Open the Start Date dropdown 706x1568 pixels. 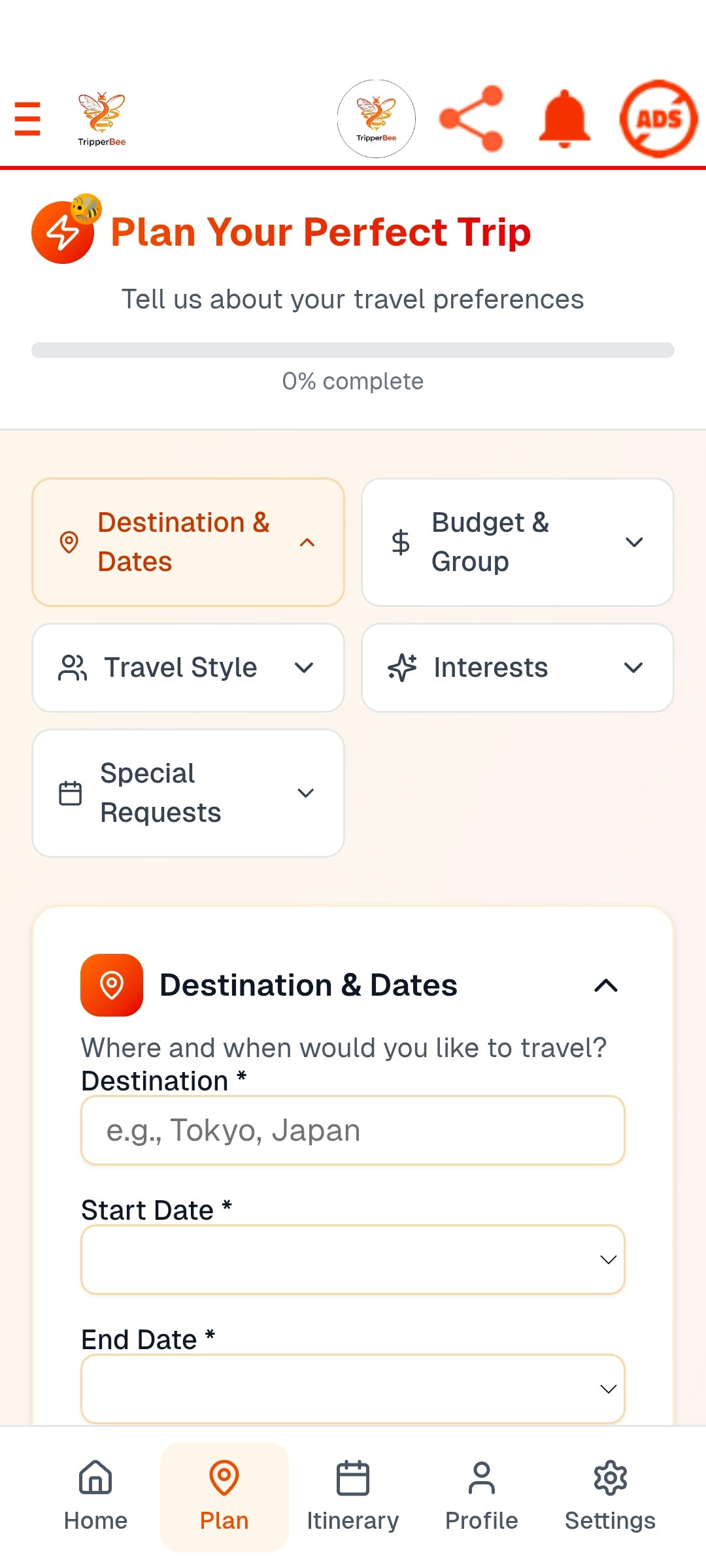[353, 1260]
